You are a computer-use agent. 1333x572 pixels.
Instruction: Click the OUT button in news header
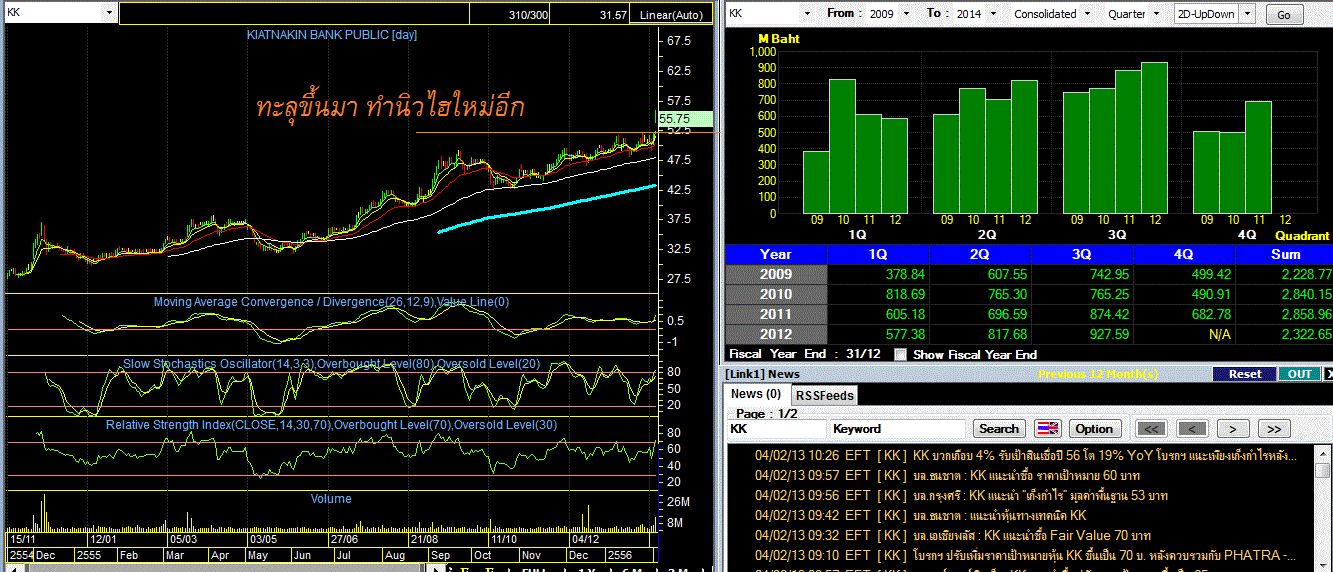pyautogui.click(x=1299, y=374)
